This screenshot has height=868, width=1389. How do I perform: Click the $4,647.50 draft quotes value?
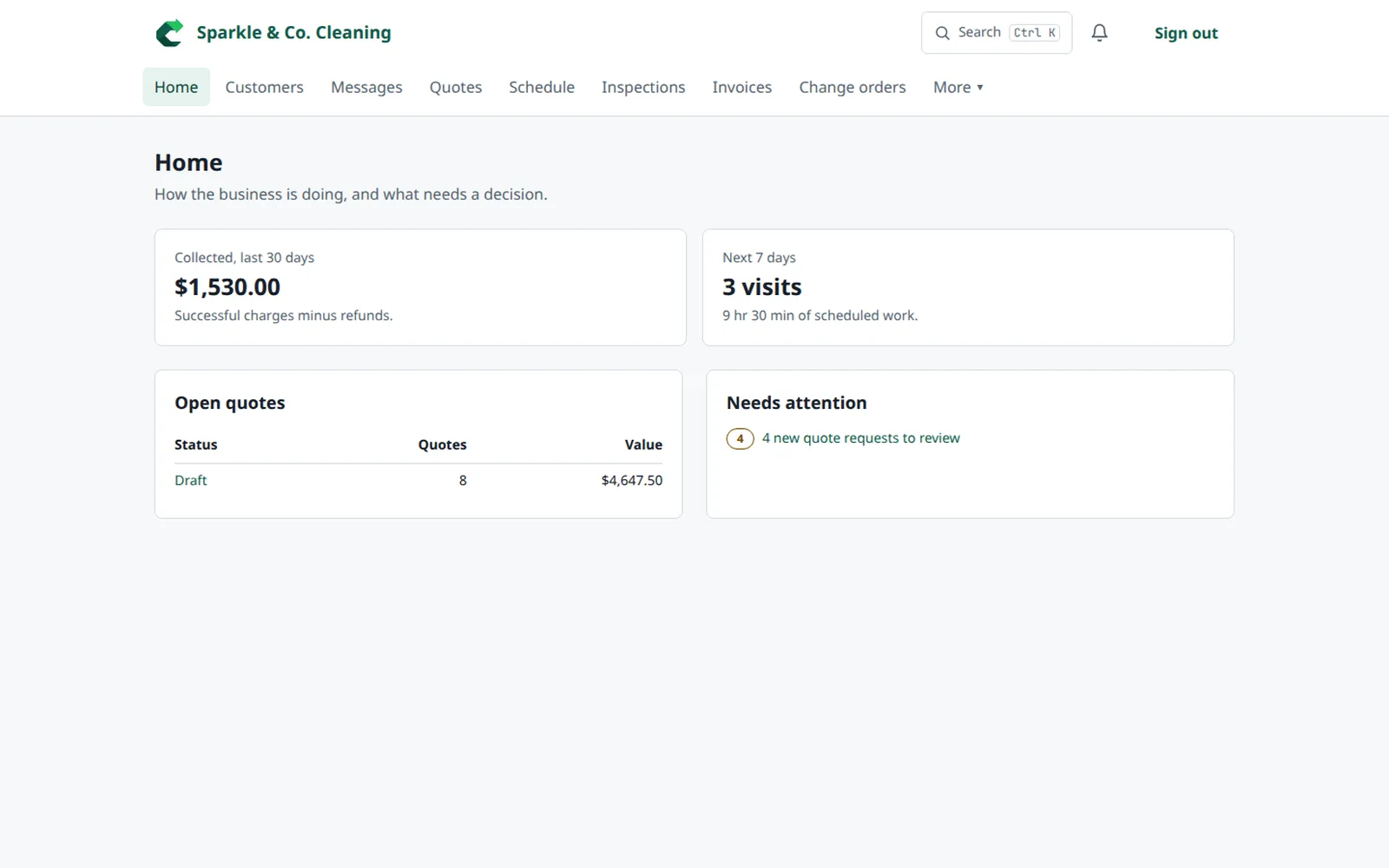click(x=632, y=480)
